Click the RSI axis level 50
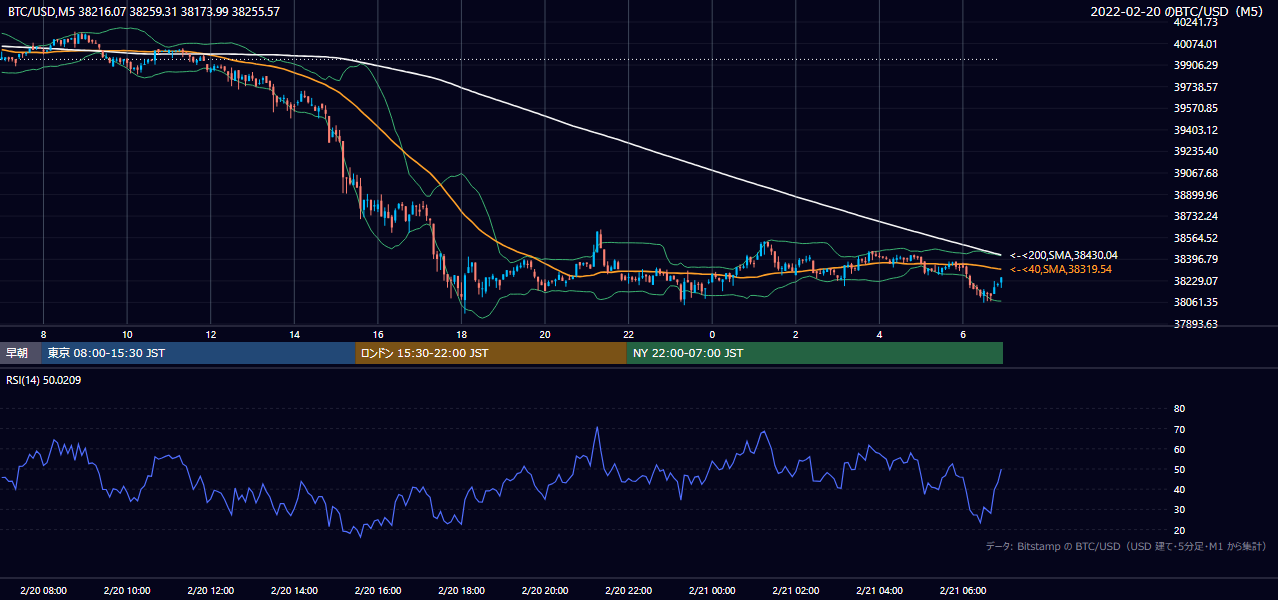 1180,470
